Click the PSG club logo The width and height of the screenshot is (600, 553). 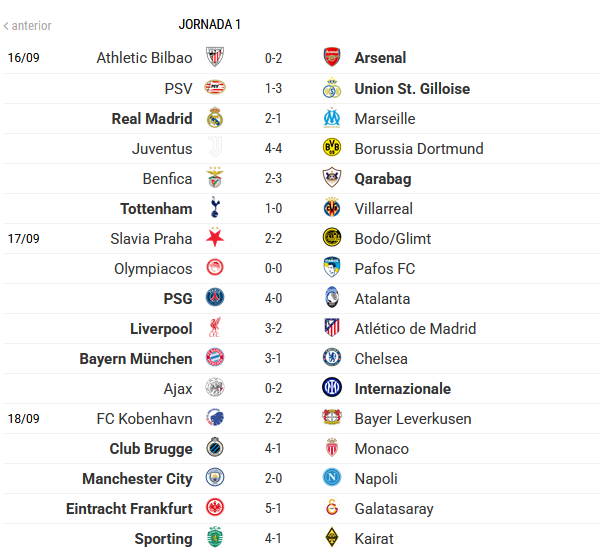(214, 298)
